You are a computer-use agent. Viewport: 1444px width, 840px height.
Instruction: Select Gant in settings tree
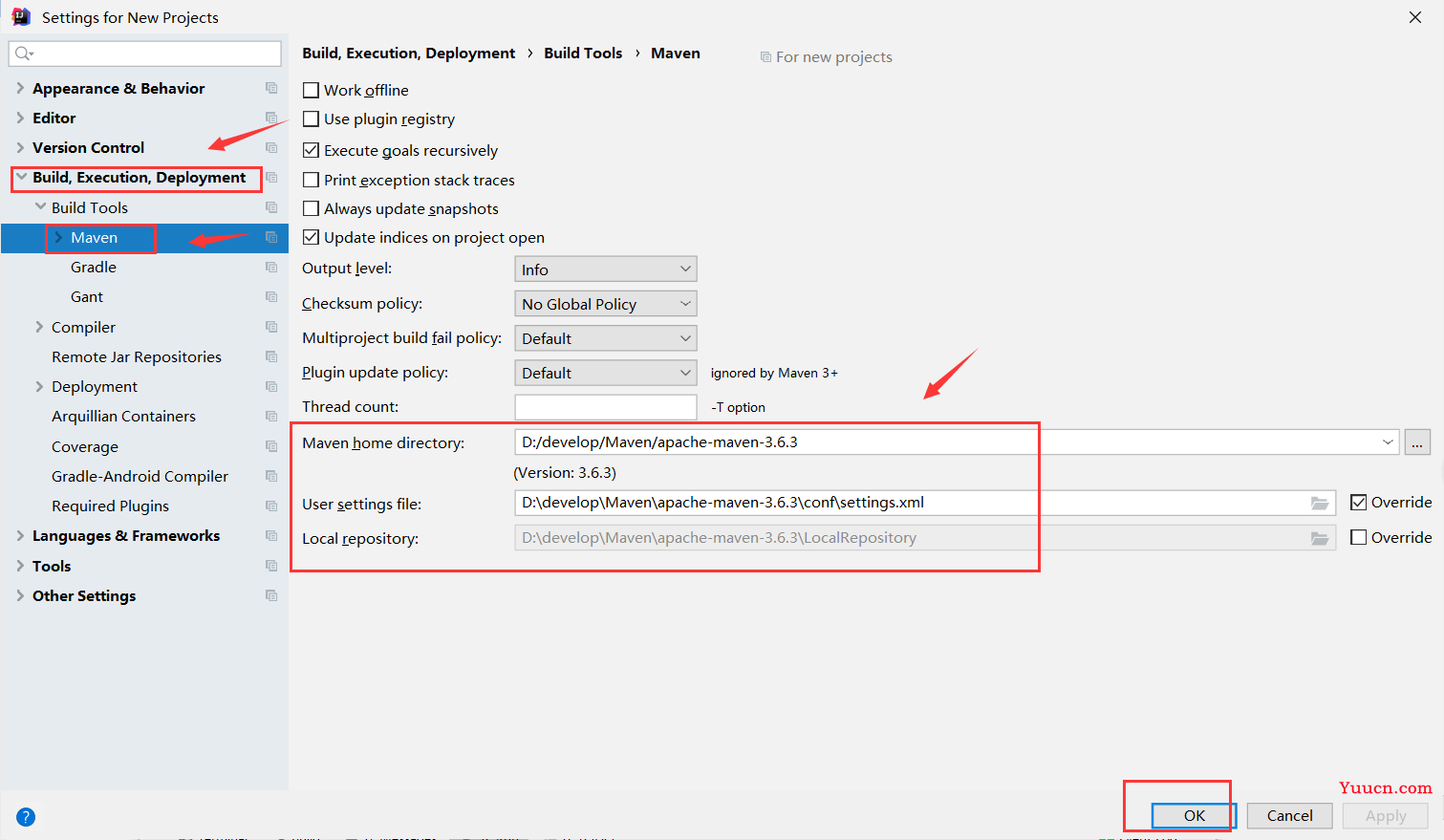87,296
